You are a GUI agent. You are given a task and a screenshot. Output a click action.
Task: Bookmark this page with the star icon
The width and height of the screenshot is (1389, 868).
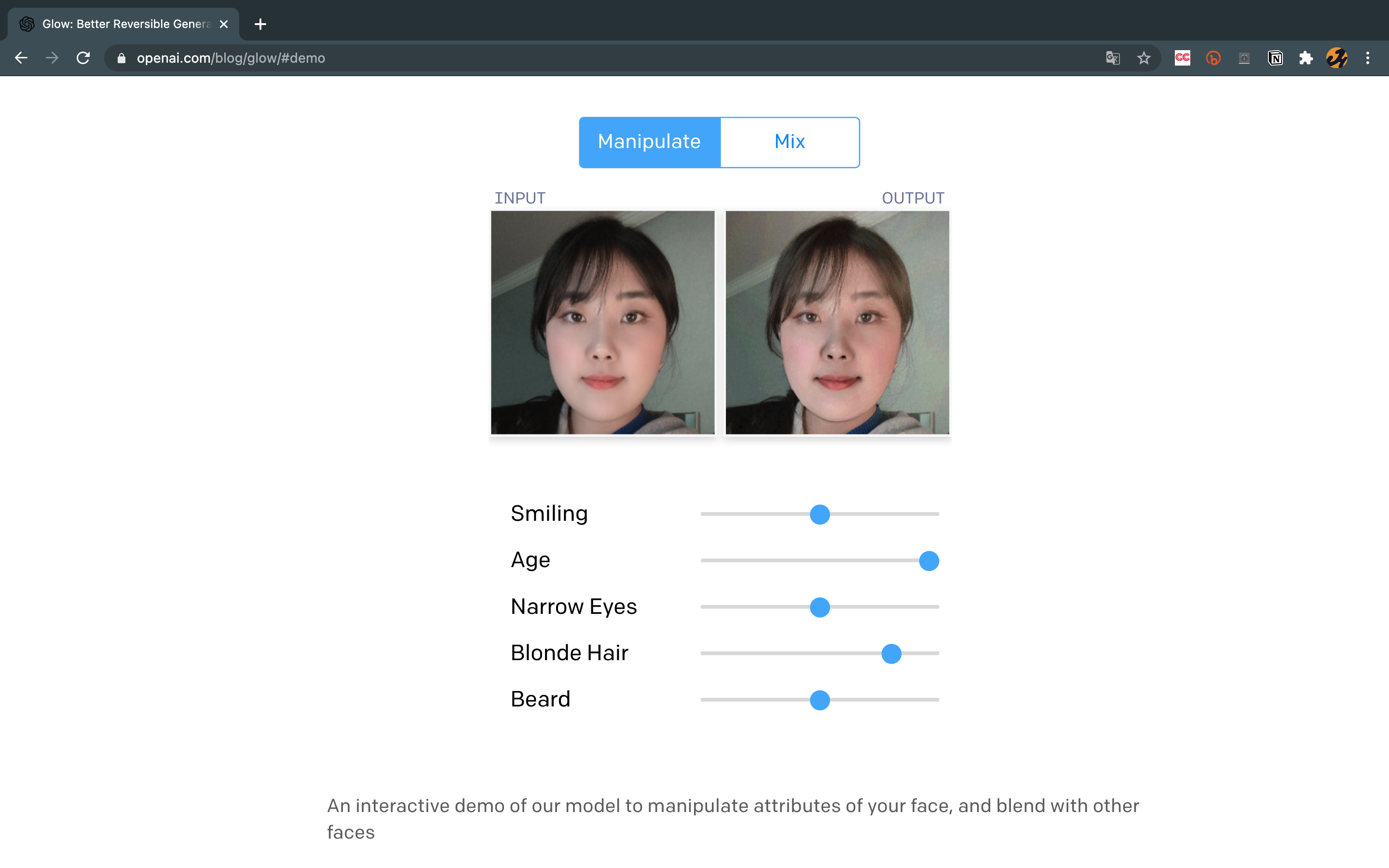pyautogui.click(x=1144, y=58)
